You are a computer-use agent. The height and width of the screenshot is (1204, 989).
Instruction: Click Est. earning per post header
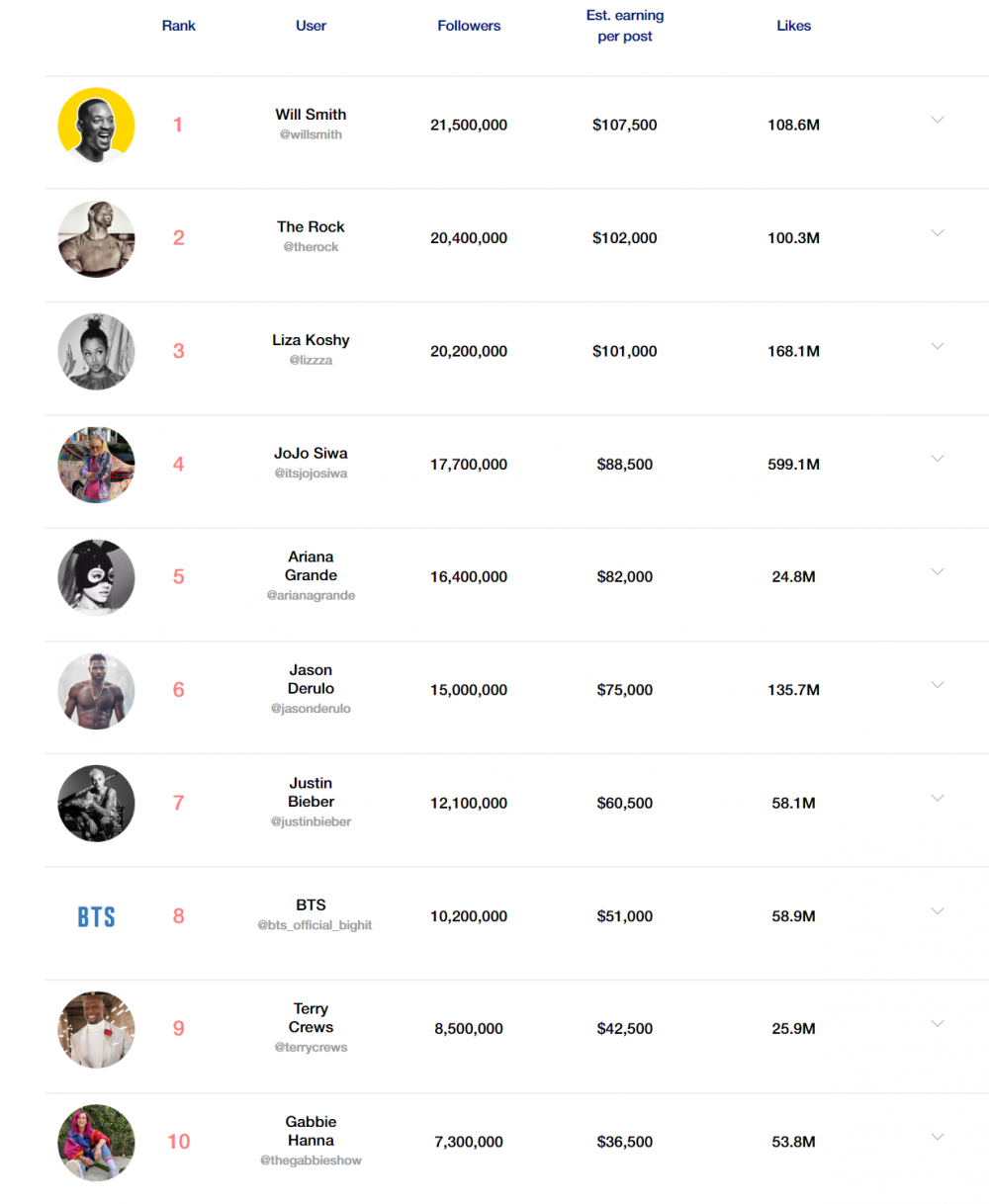click(x=625, y=26)
